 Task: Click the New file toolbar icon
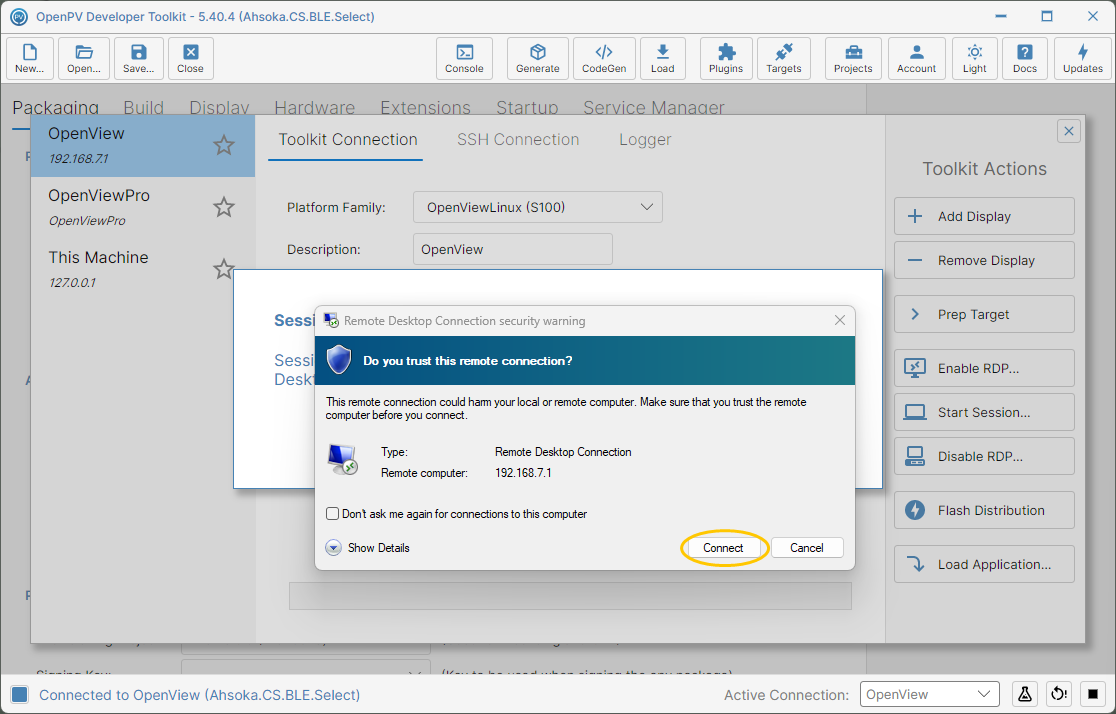30,58
